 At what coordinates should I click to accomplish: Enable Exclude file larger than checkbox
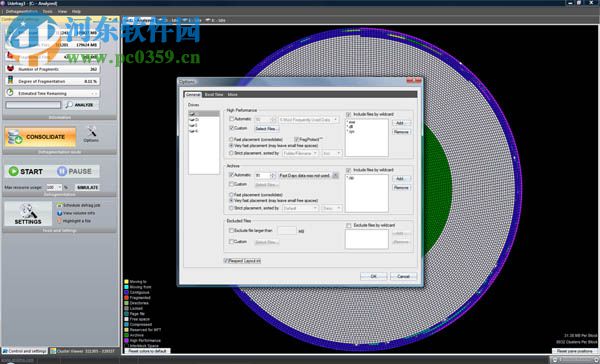coord(232,231)
